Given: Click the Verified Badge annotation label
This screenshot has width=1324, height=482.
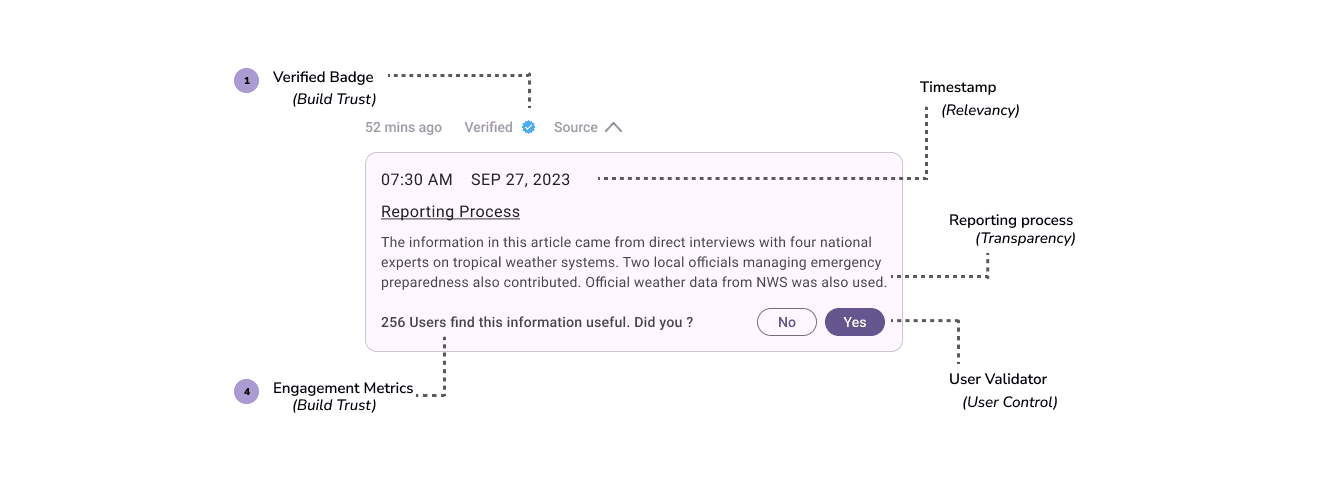Looking at the screenshot, I should click(323, 77).
